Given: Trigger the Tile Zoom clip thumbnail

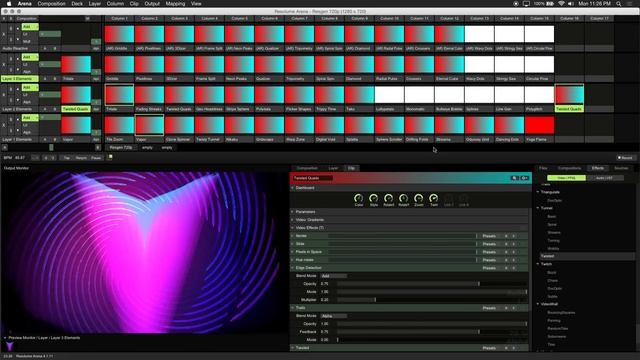Looking at the screenshot, I should pos(119,125).
